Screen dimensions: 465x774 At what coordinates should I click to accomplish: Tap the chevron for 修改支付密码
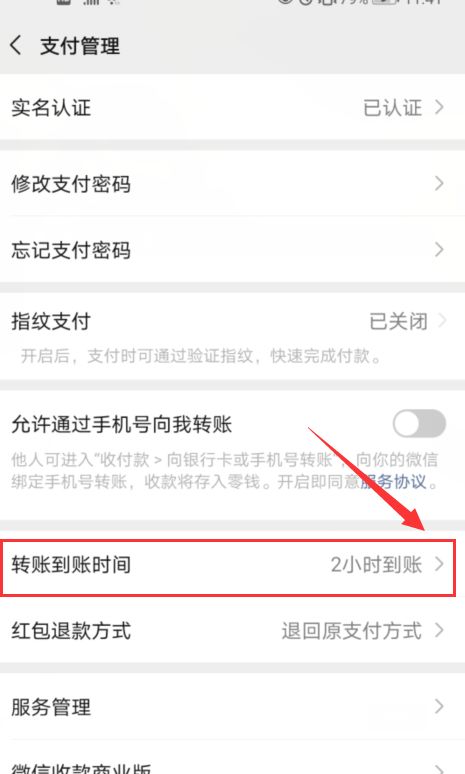coord(439,184)
